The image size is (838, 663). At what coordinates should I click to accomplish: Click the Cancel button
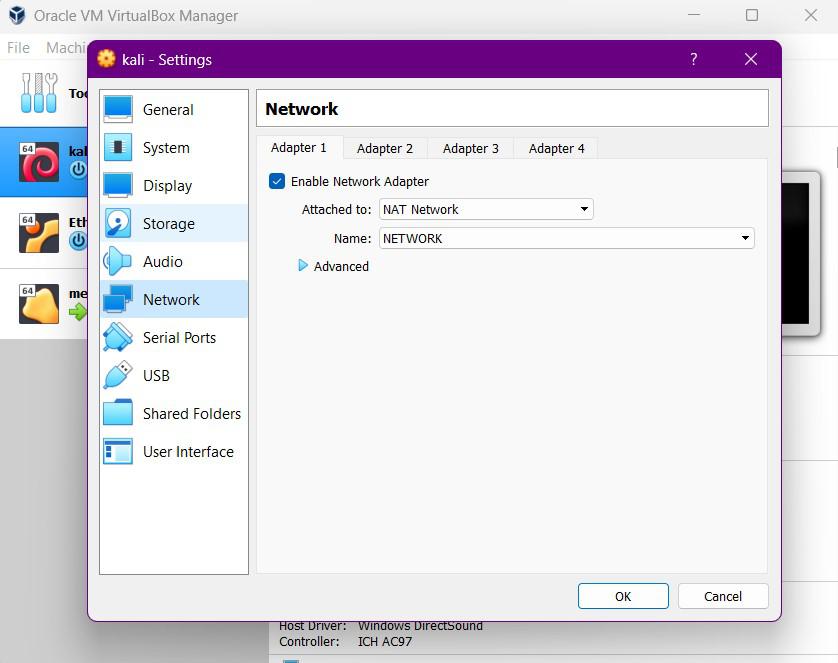pyautogui.click(x=723, y=596)
